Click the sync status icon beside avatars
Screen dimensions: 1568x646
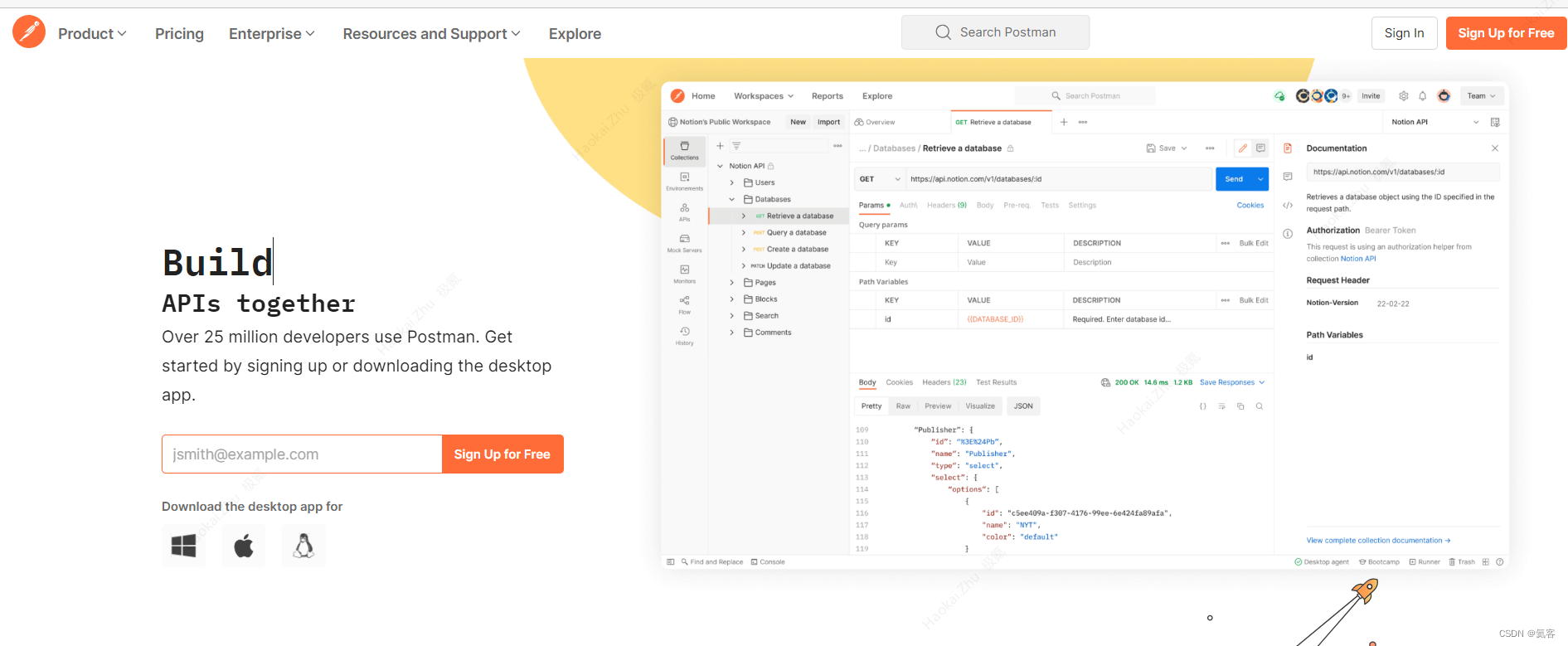pyautogui.click(x=1279, y=96)
